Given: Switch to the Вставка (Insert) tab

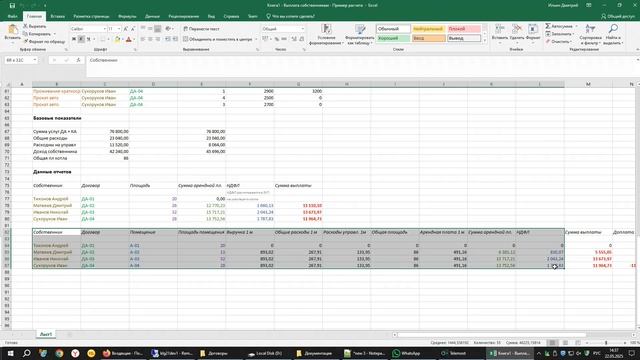Looking at the screenshot, I should point(58,16).
